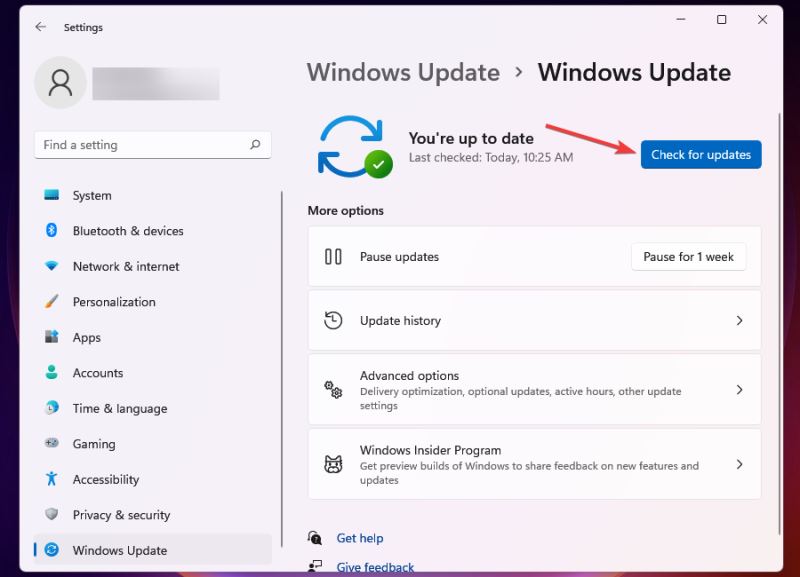
Task: Pause updates for 1 week
Action: [688, 256]
